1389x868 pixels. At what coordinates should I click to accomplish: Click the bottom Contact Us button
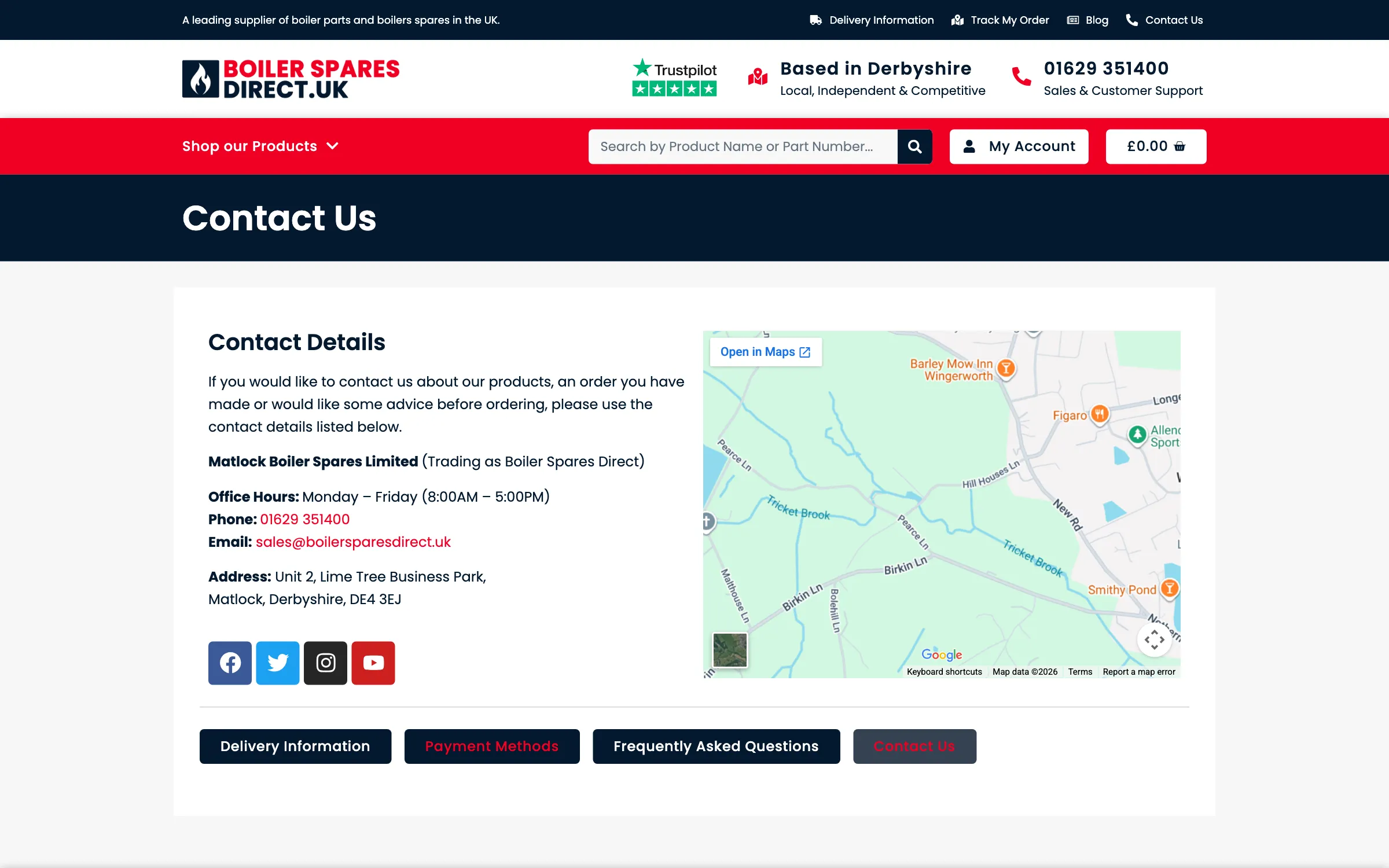pyautogui.click(x=914, y=746)
